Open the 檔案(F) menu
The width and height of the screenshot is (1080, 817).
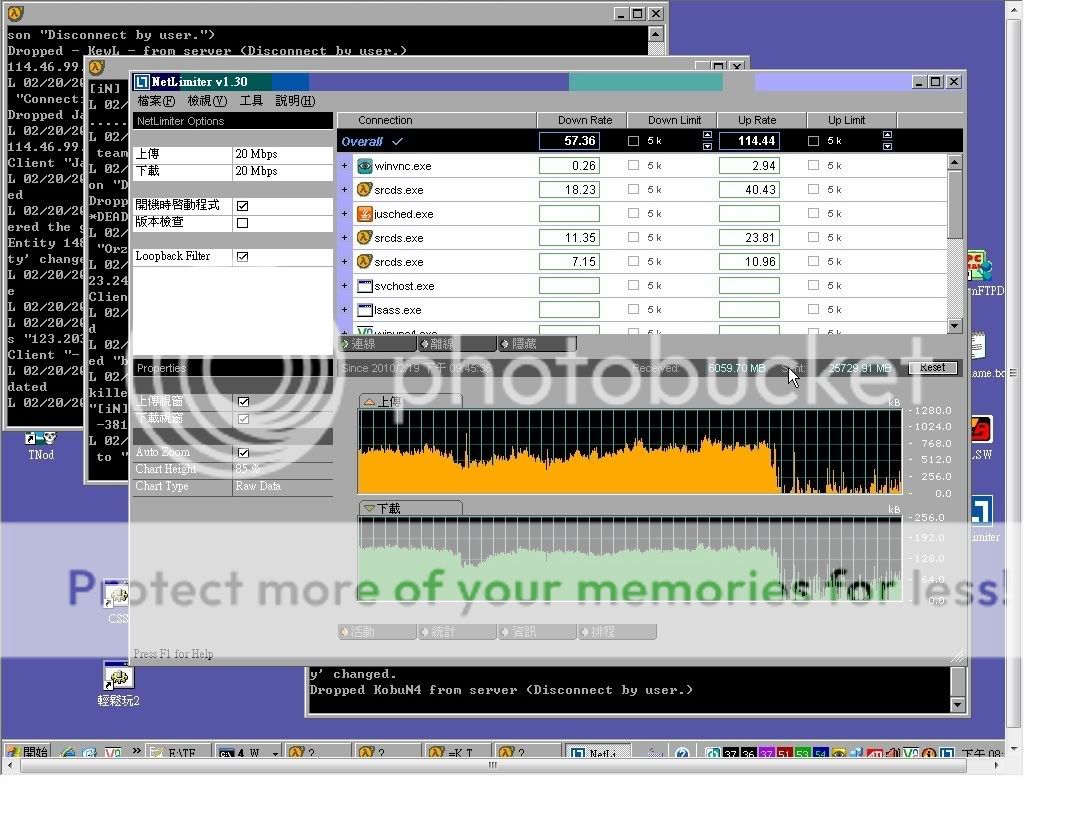156,101
